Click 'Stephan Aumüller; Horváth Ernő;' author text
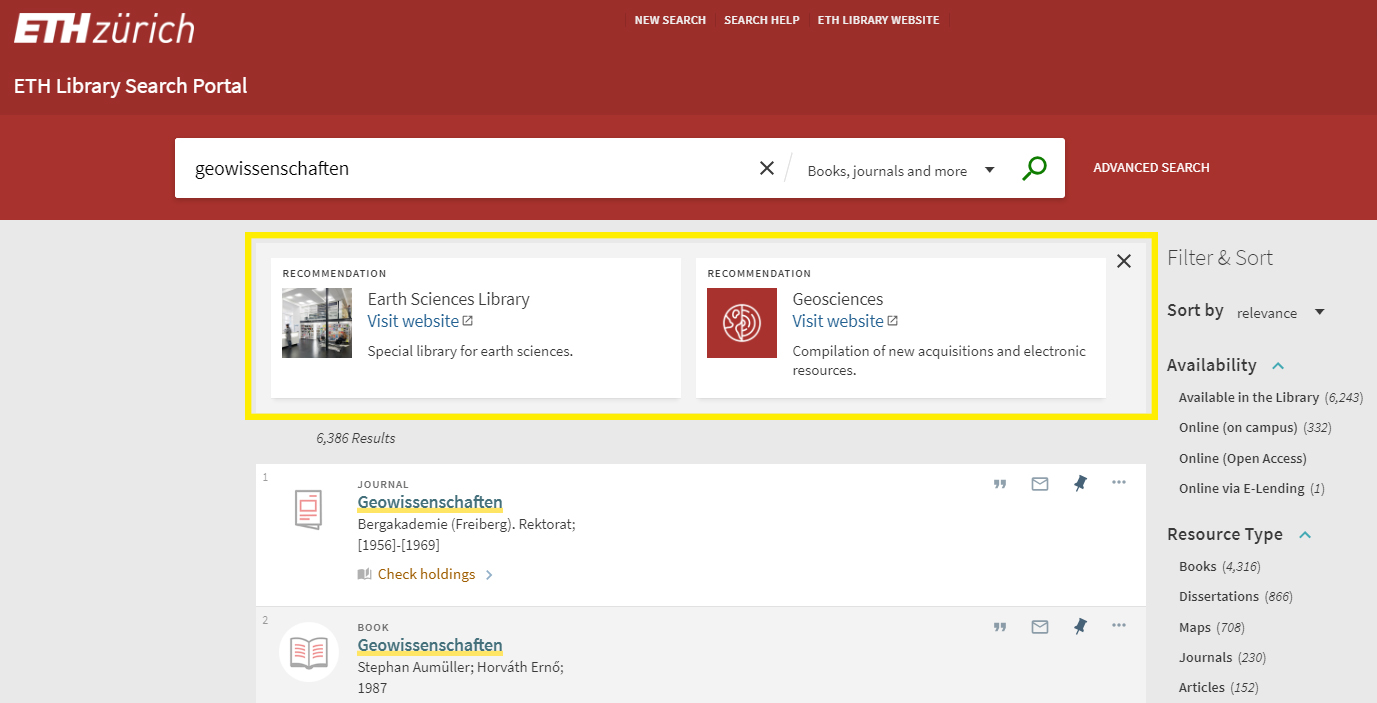 pos(460,666)
